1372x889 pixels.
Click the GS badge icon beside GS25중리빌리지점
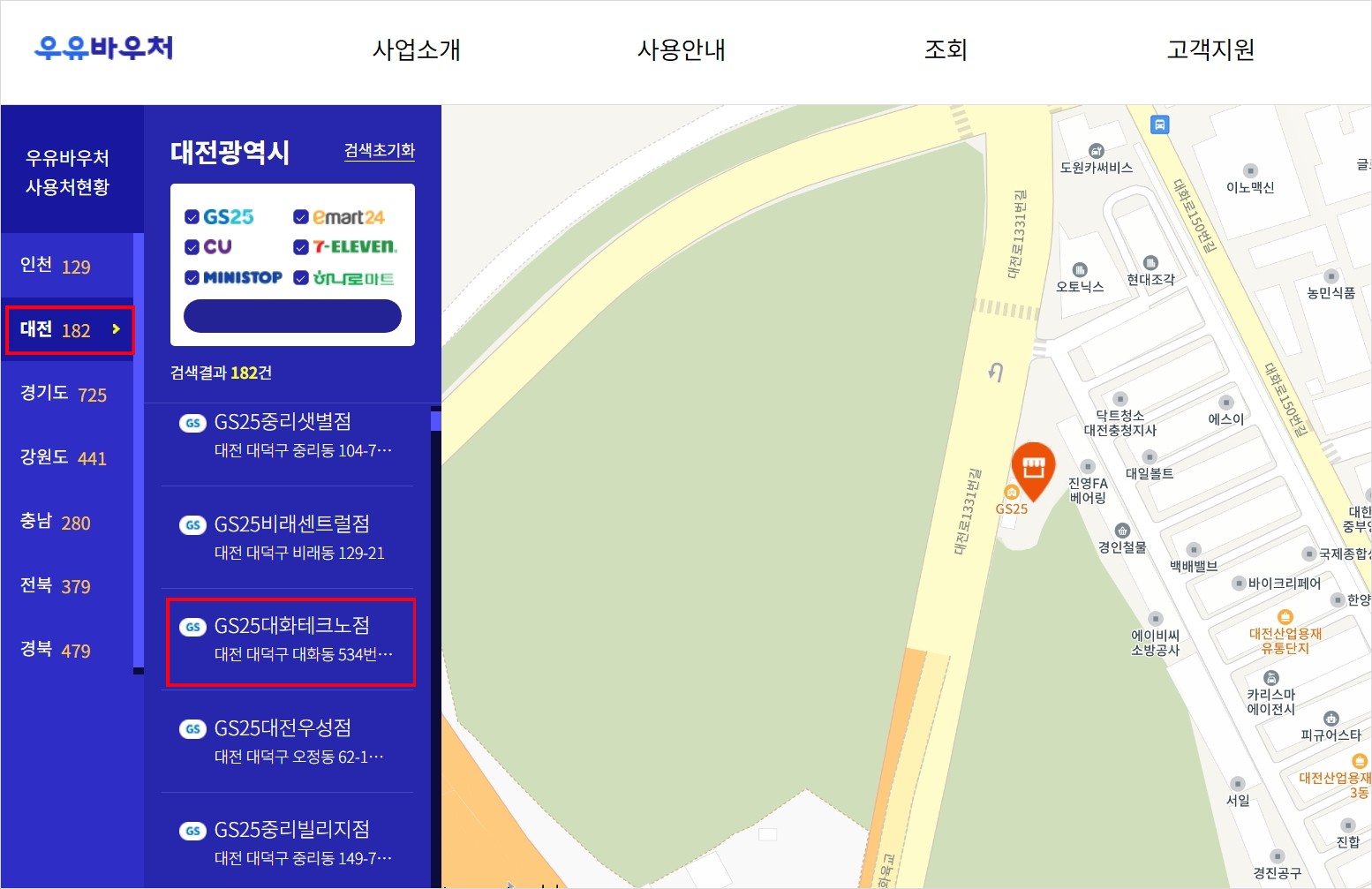pos(192,831)
